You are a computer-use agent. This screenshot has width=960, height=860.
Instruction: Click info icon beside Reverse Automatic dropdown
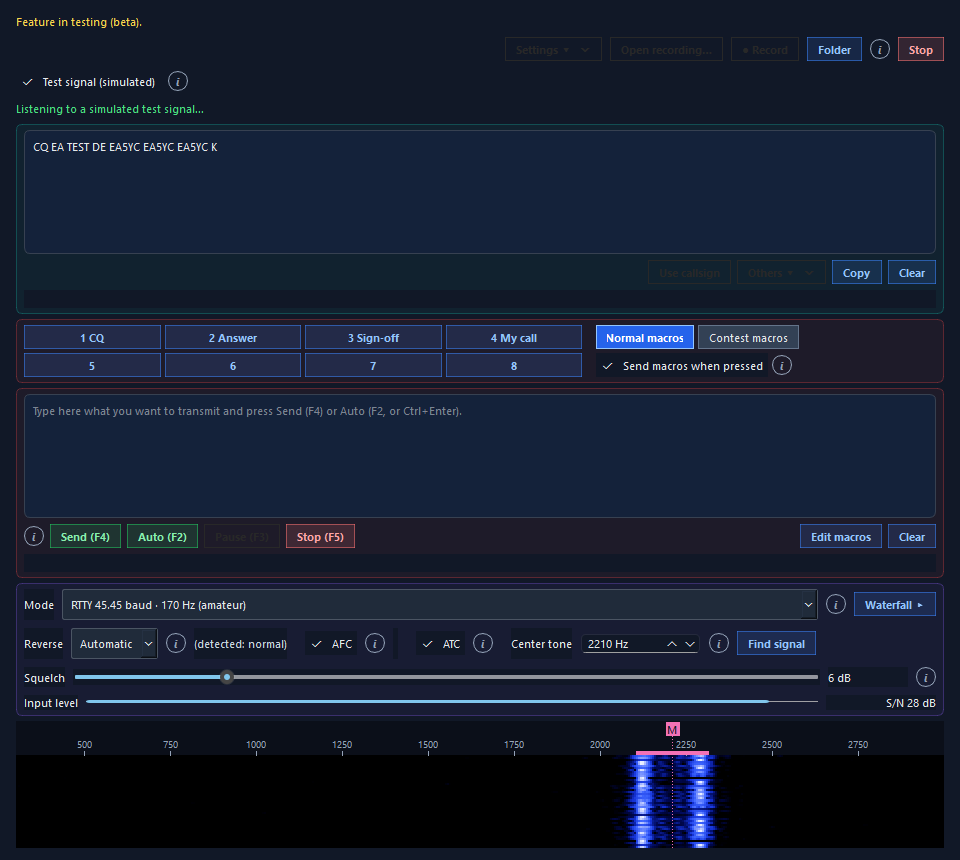(x=176, y=643)
